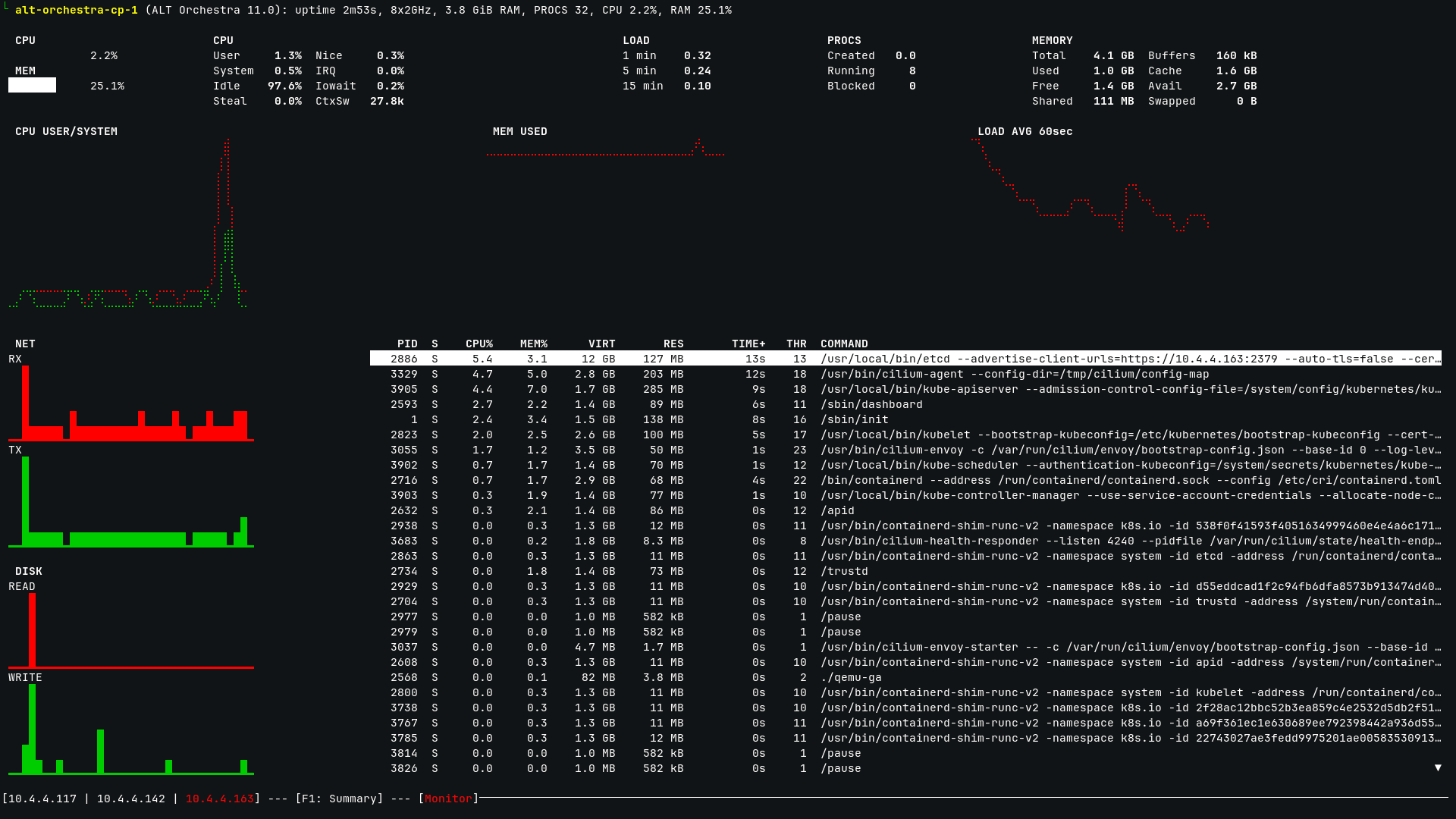Select the /pause process PID 3826
Viewport: 1456px width, 819px height.
(x=905, y=768)
